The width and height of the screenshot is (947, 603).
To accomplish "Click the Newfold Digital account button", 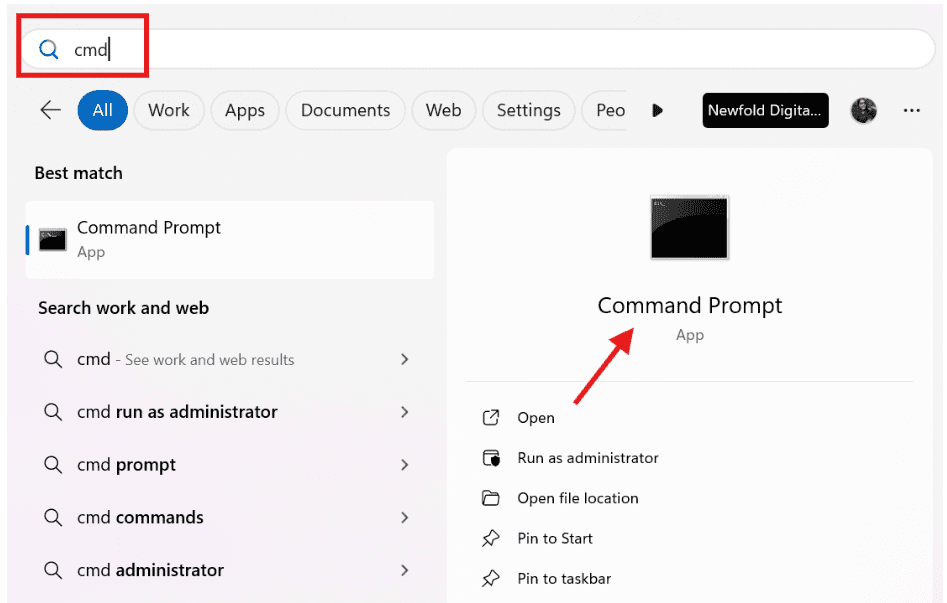I will coord(765,111).
